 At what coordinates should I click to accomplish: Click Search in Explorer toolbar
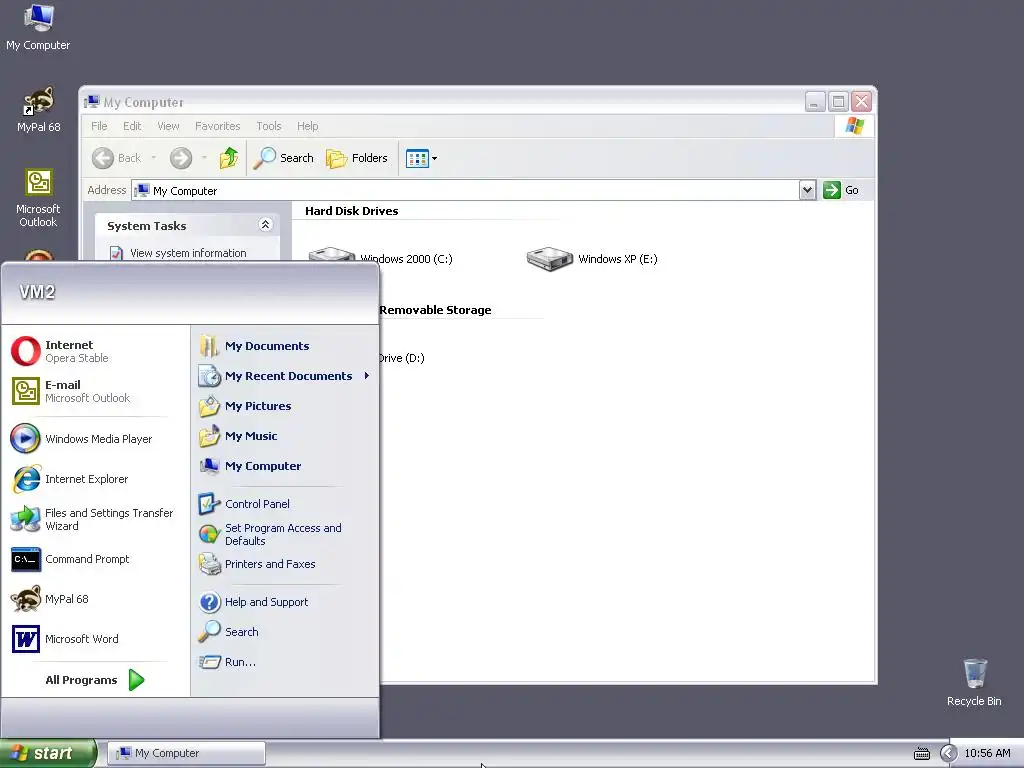[284, 158]
